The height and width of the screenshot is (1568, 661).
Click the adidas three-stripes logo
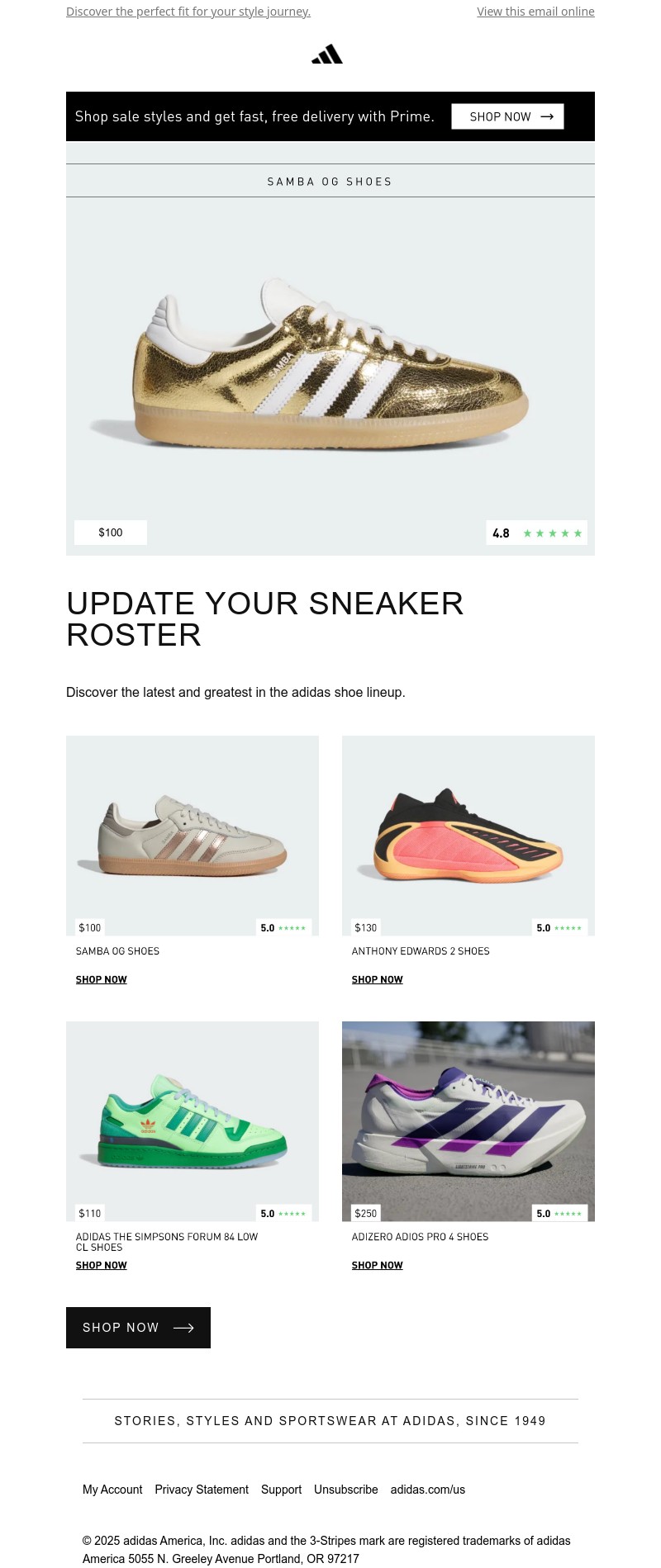327,54
